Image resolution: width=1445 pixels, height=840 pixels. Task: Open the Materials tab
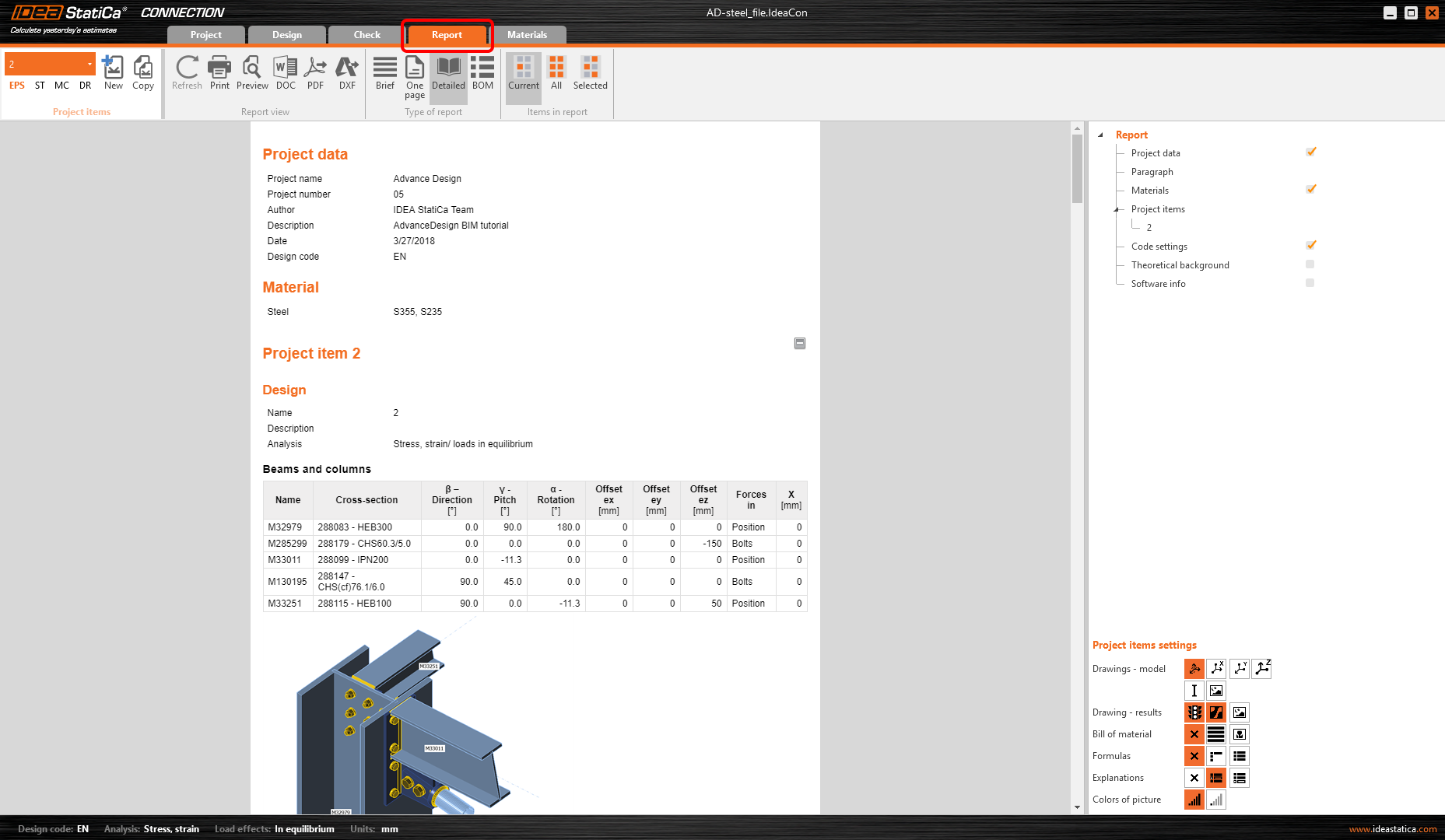point(527,35)
